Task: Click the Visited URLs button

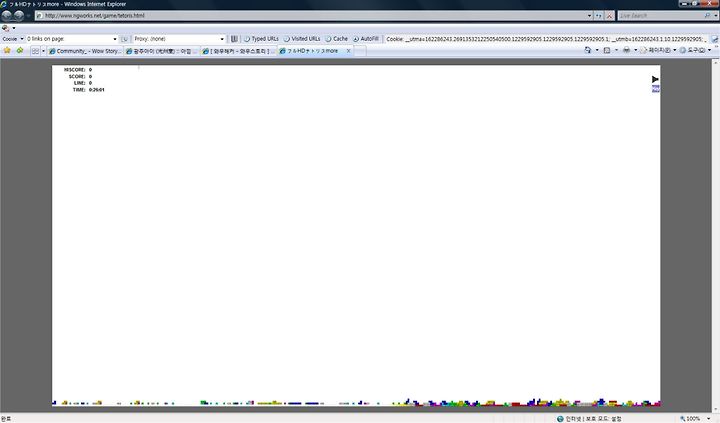Action: coord(302,39)
